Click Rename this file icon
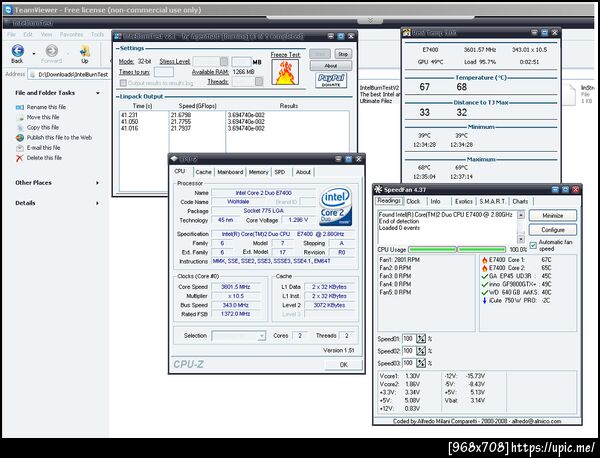This screenshot has width=600, height=458. [20, 107]
